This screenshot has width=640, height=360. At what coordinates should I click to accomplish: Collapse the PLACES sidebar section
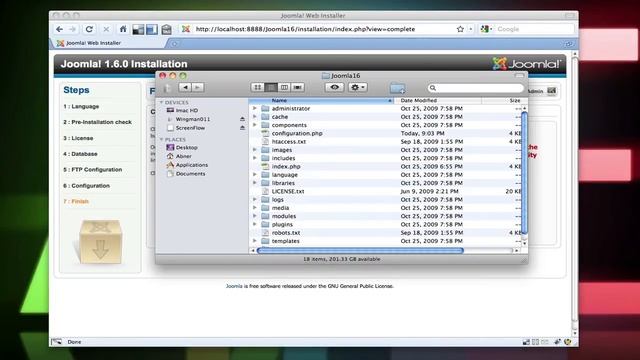[x=162, y=140]
